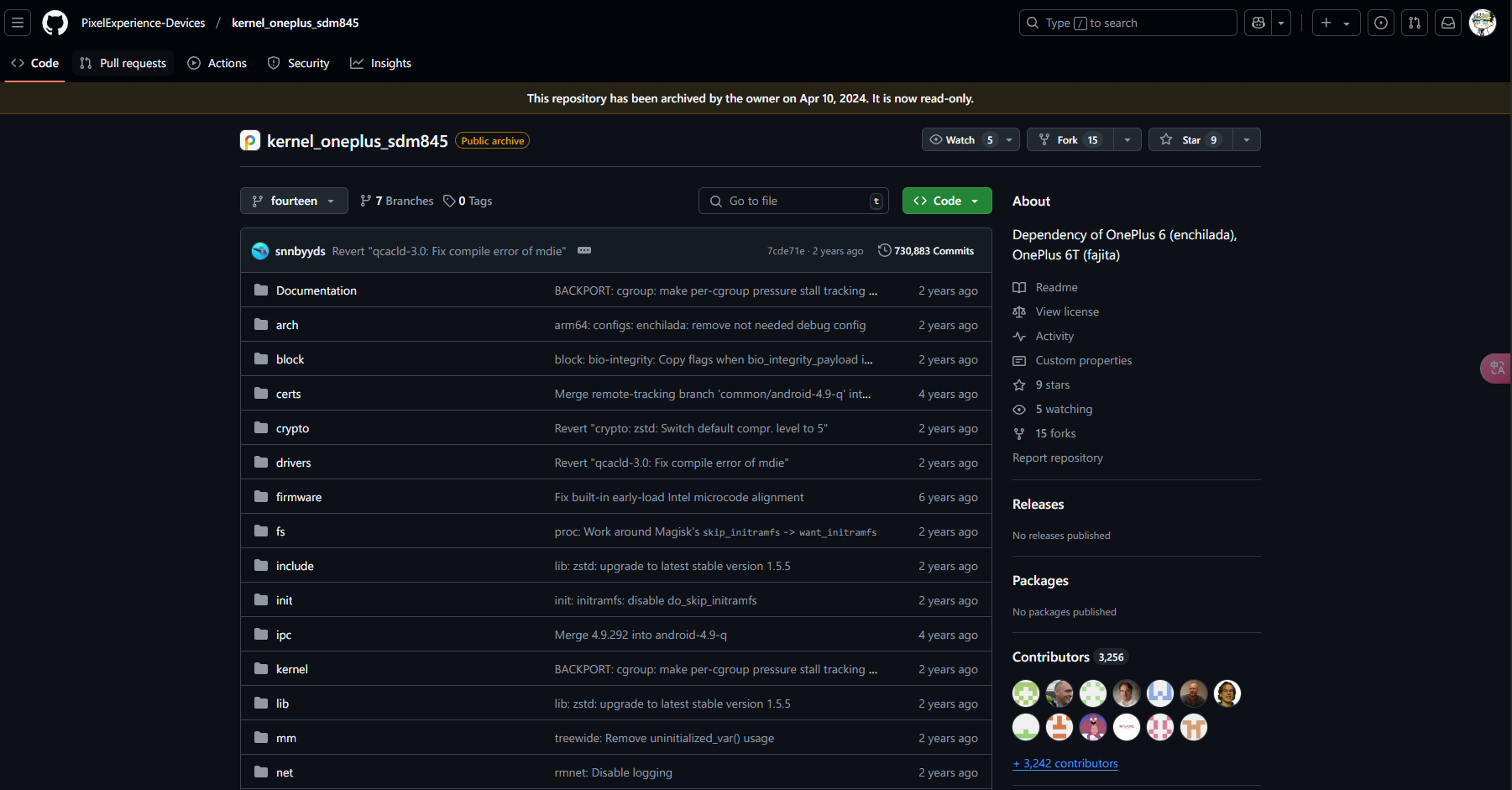The height and width of the screenshot is (790, 1512).
Task: Click the mm folder icon
Action: (x=261, y=737)
